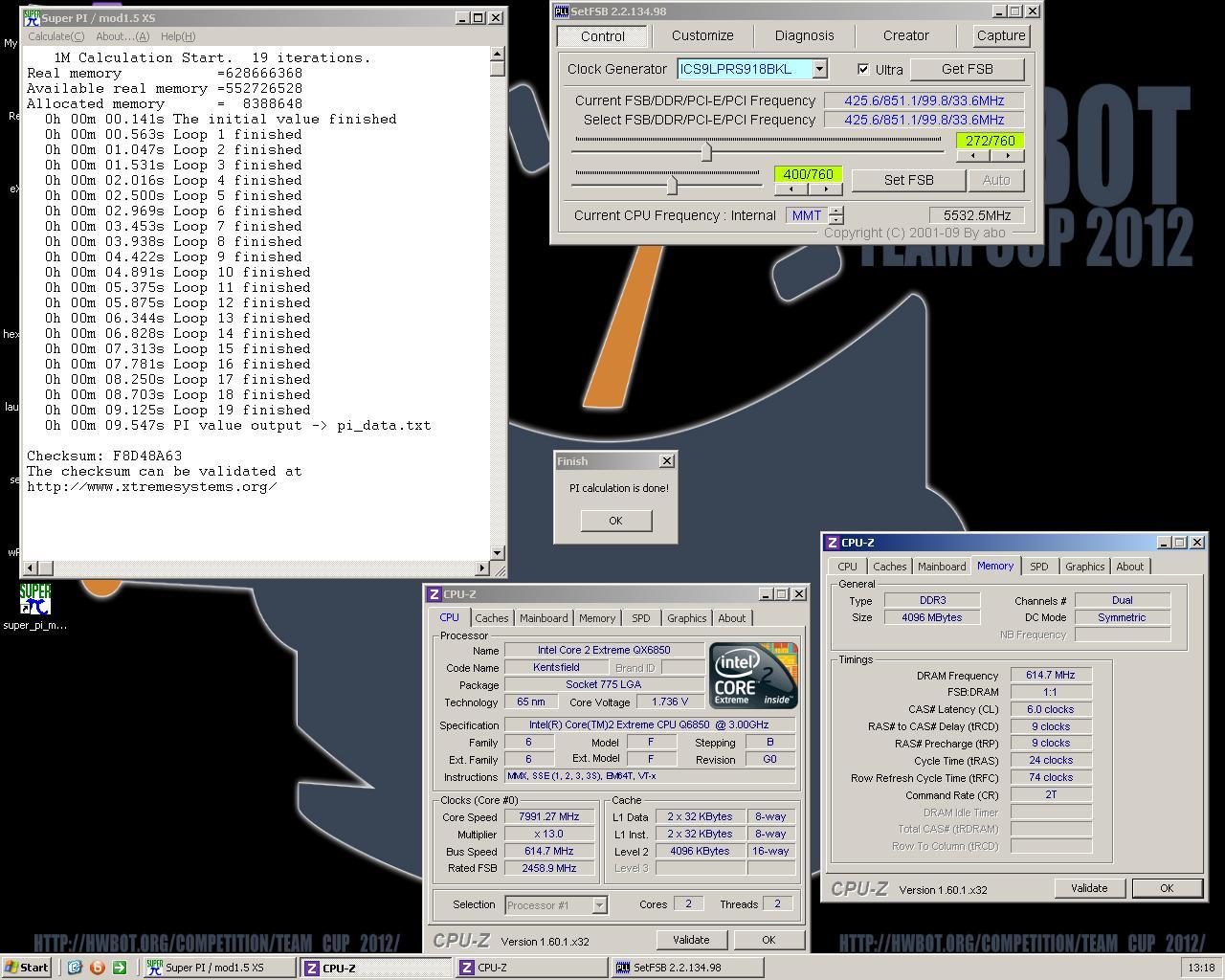Open the Calculate menu in Super PI
The image size is (1225, 980).
(56, 36)
